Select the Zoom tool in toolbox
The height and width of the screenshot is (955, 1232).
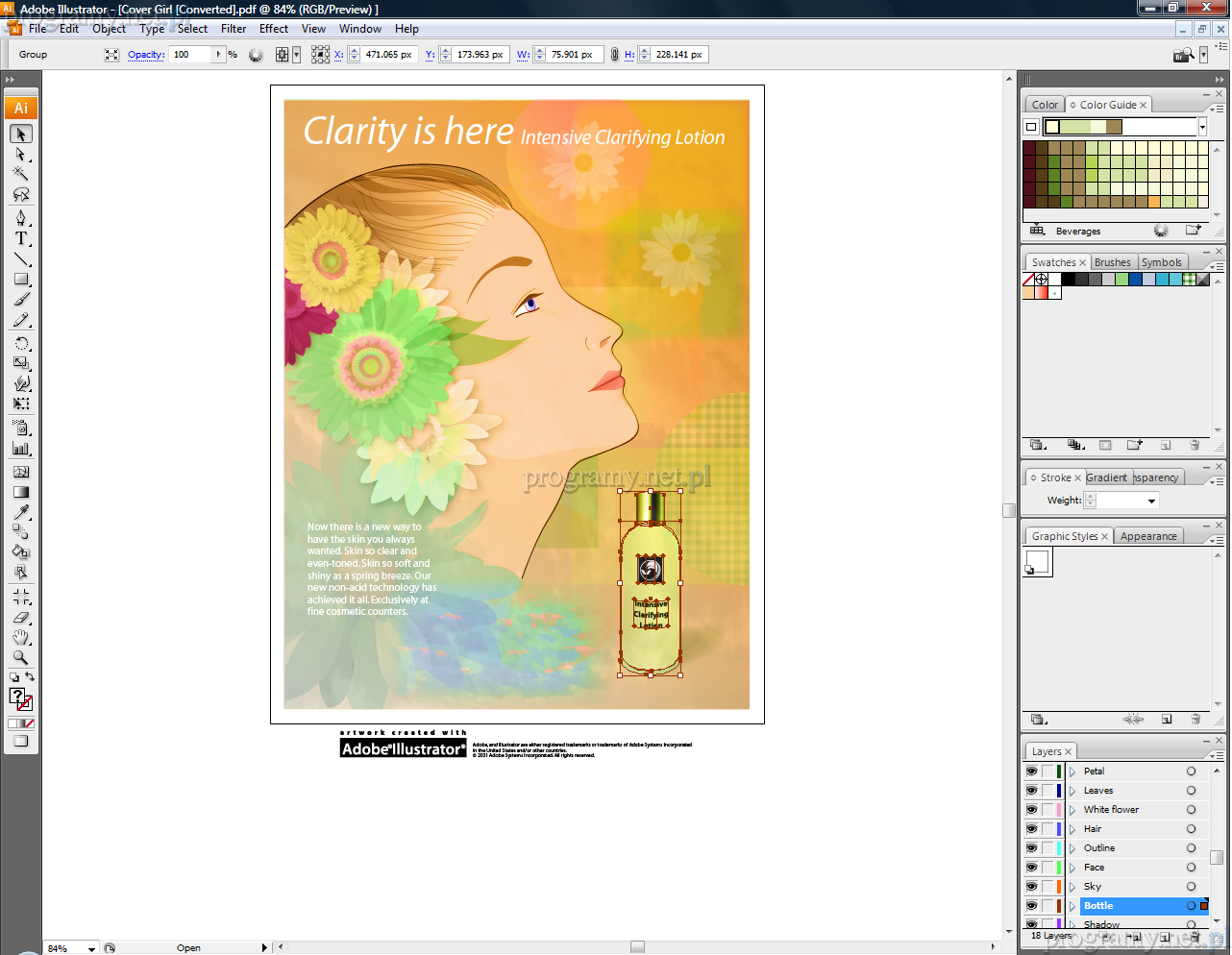pos(21,658)
